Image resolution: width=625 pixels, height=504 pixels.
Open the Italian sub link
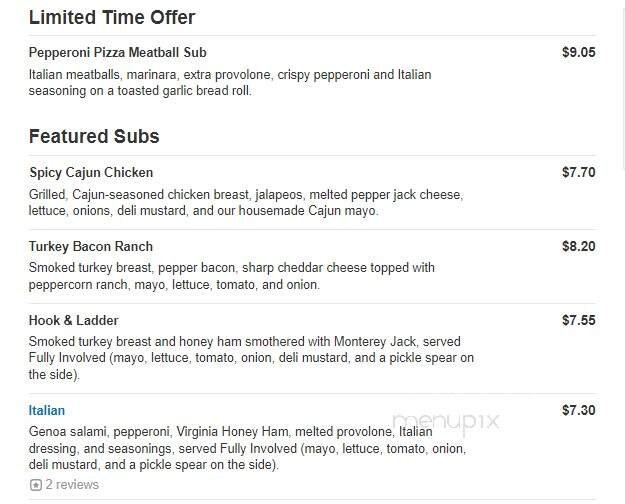[47, 411]
